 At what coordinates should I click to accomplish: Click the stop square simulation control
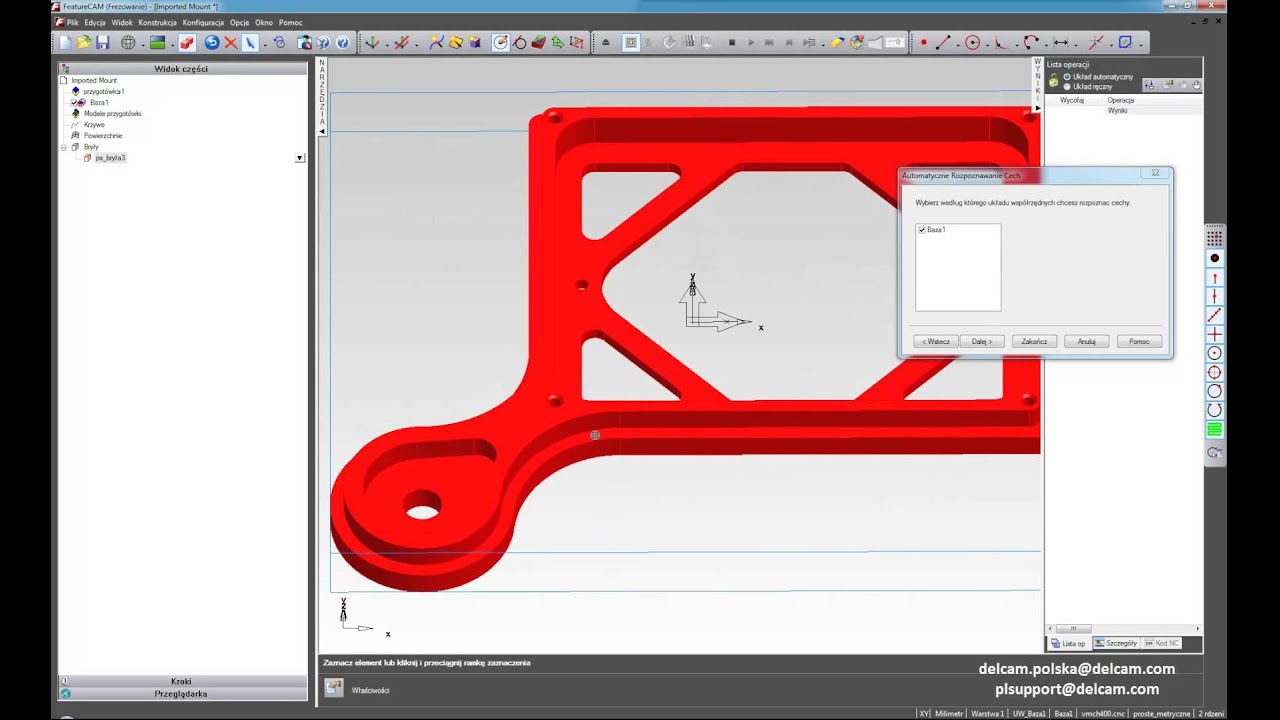click(732, 43)
